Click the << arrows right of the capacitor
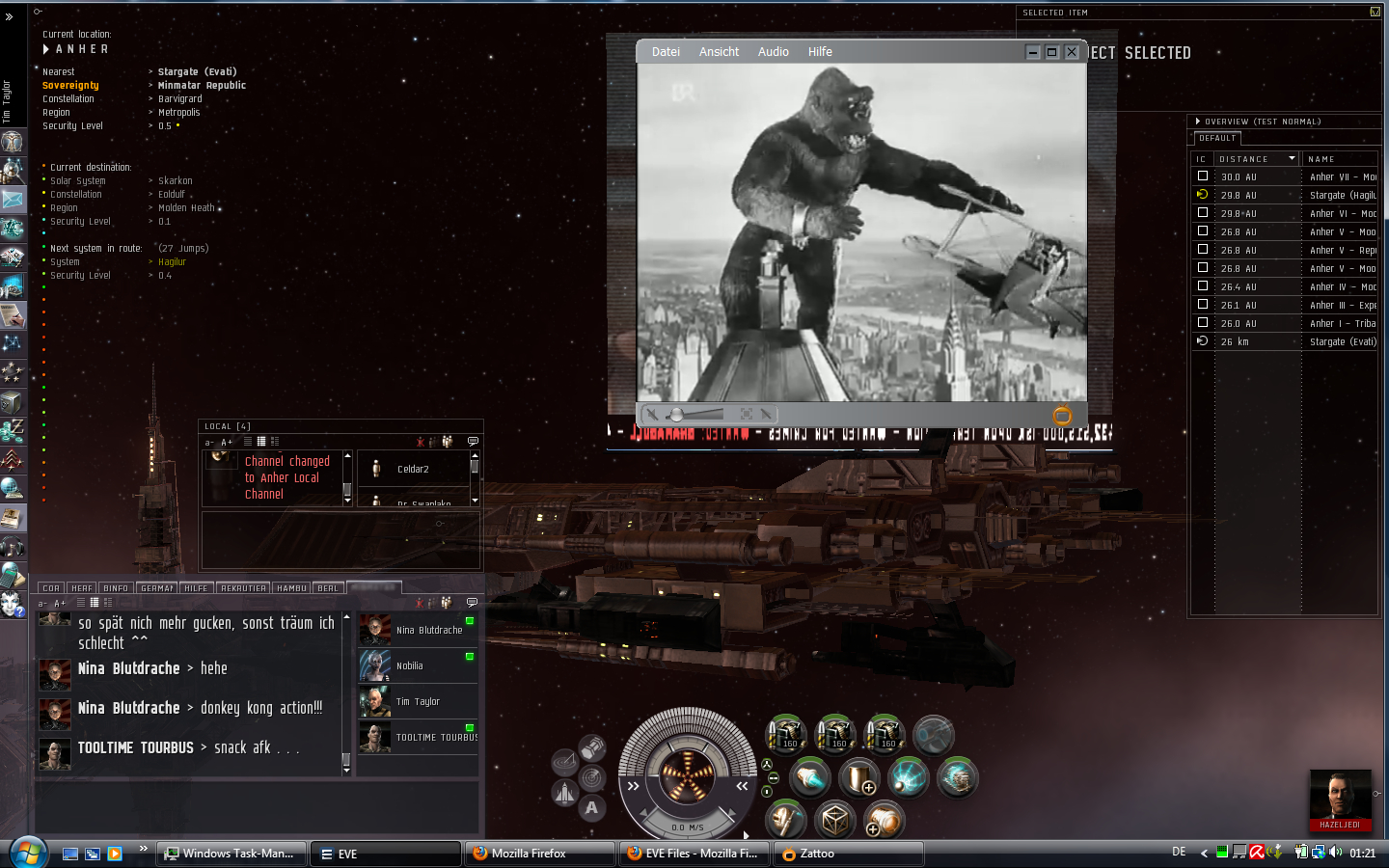Image resolution: width=1389 pixels, height=868 pixels. [743, 786]
